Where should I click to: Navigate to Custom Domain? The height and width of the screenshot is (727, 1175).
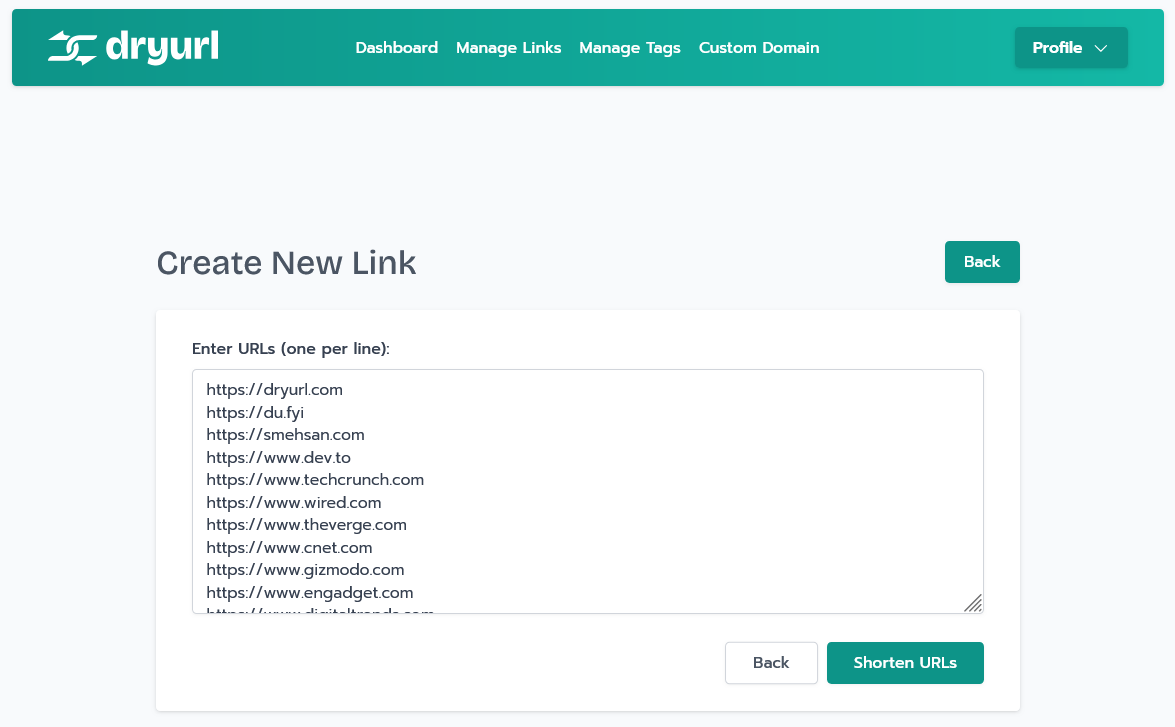point(758,48)
